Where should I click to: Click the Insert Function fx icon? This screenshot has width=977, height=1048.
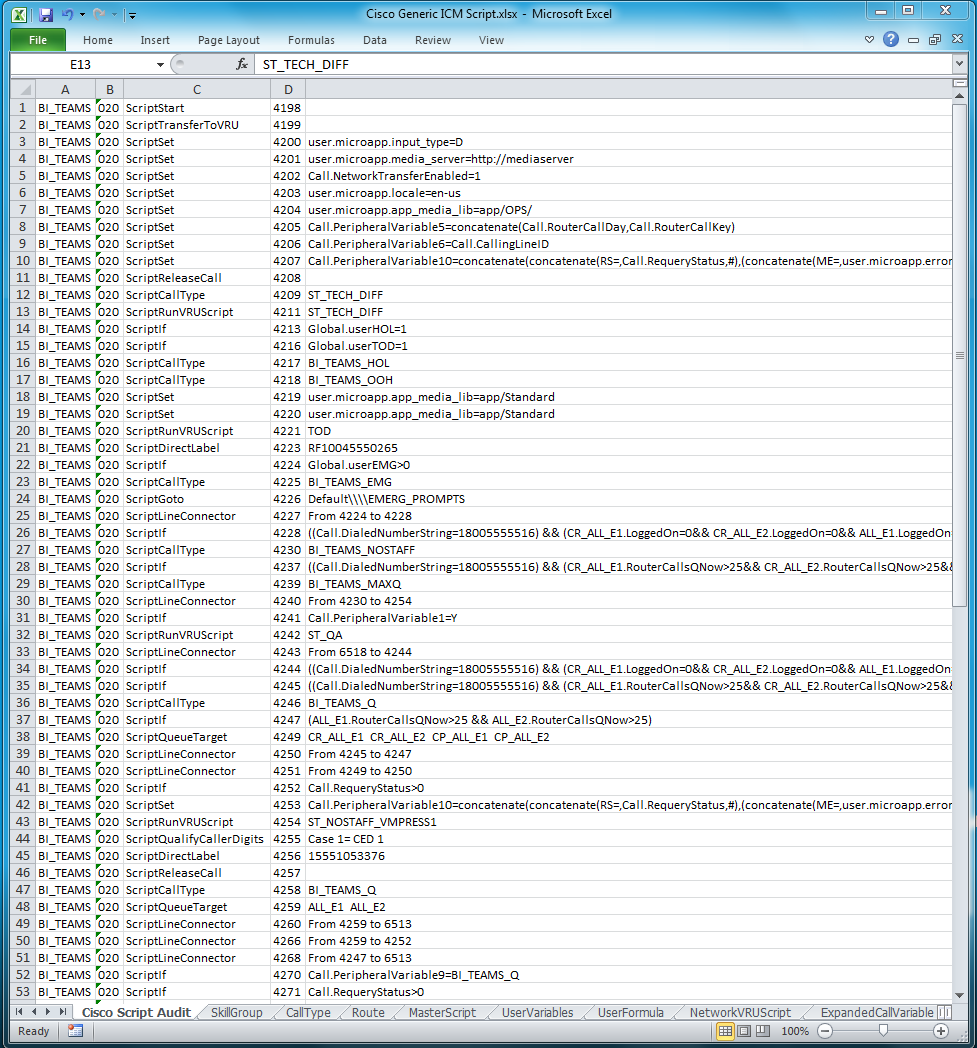pyautogui.click(x=242, y=64)
